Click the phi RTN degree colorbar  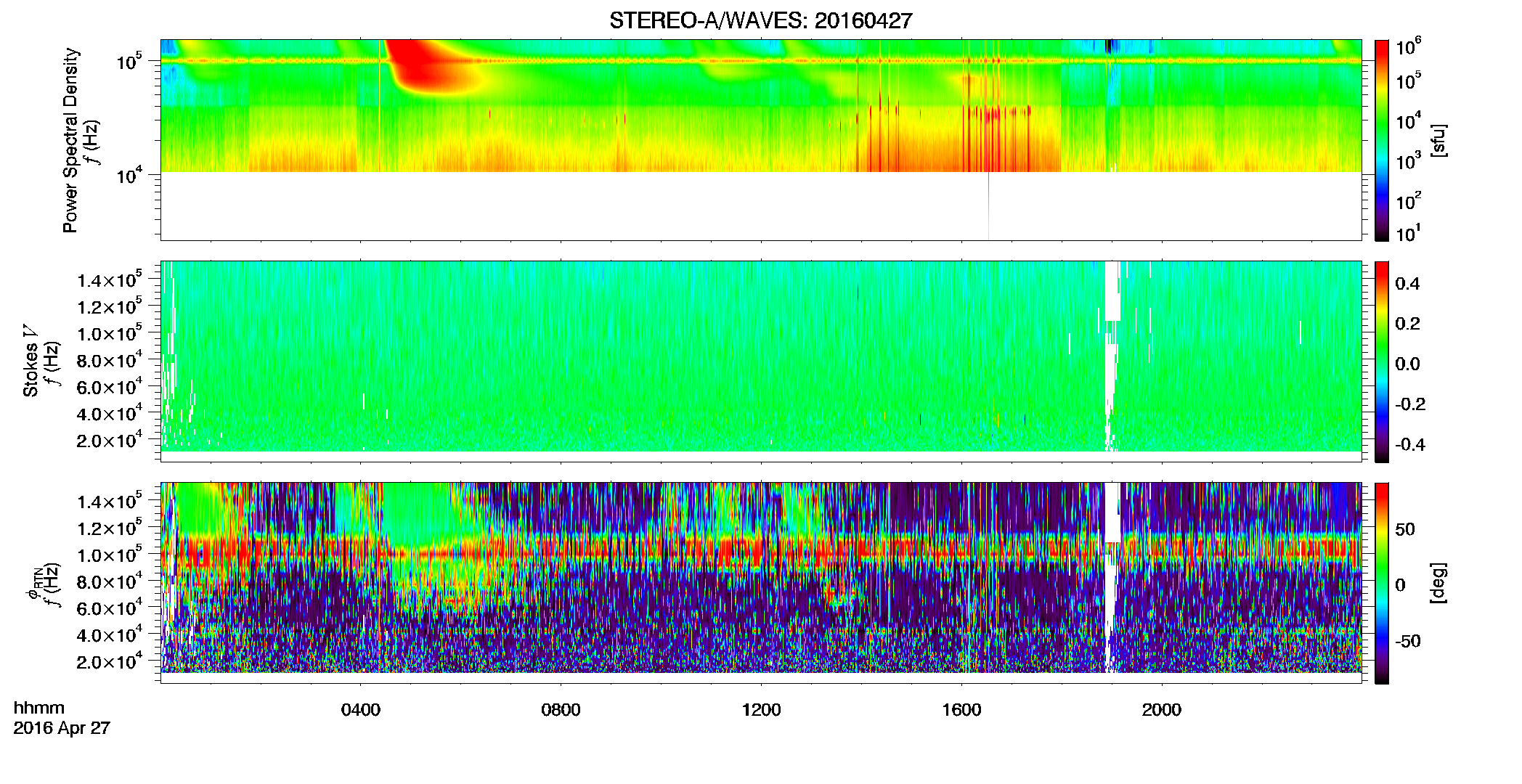tap(1381, 583)
